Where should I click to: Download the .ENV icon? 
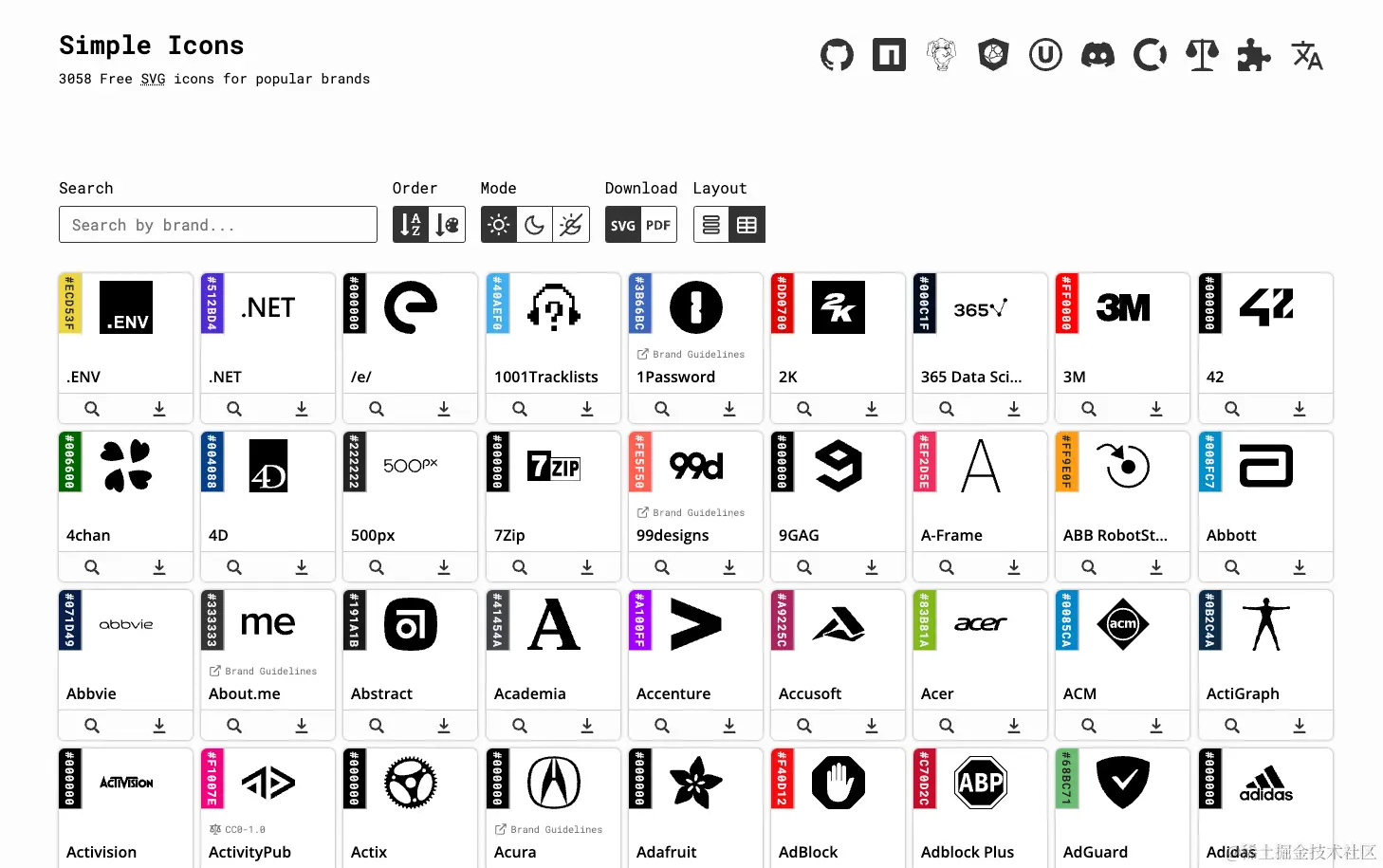(159, 409)
